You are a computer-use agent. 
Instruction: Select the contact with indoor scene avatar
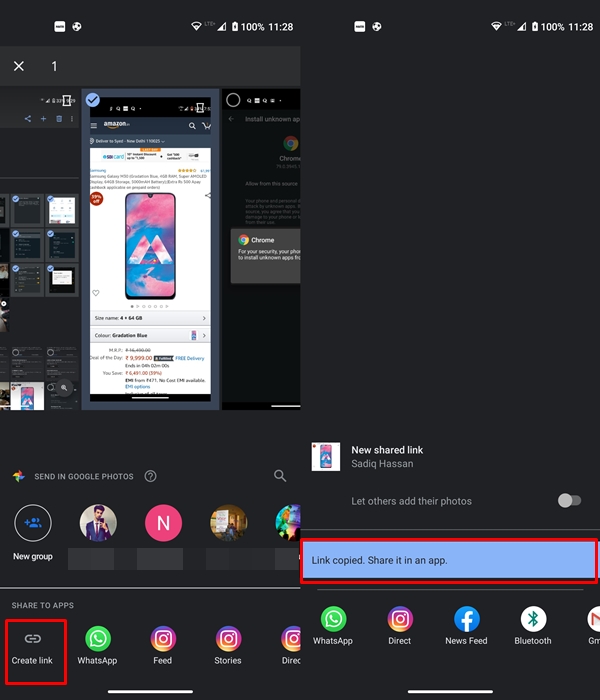(229, 523)
